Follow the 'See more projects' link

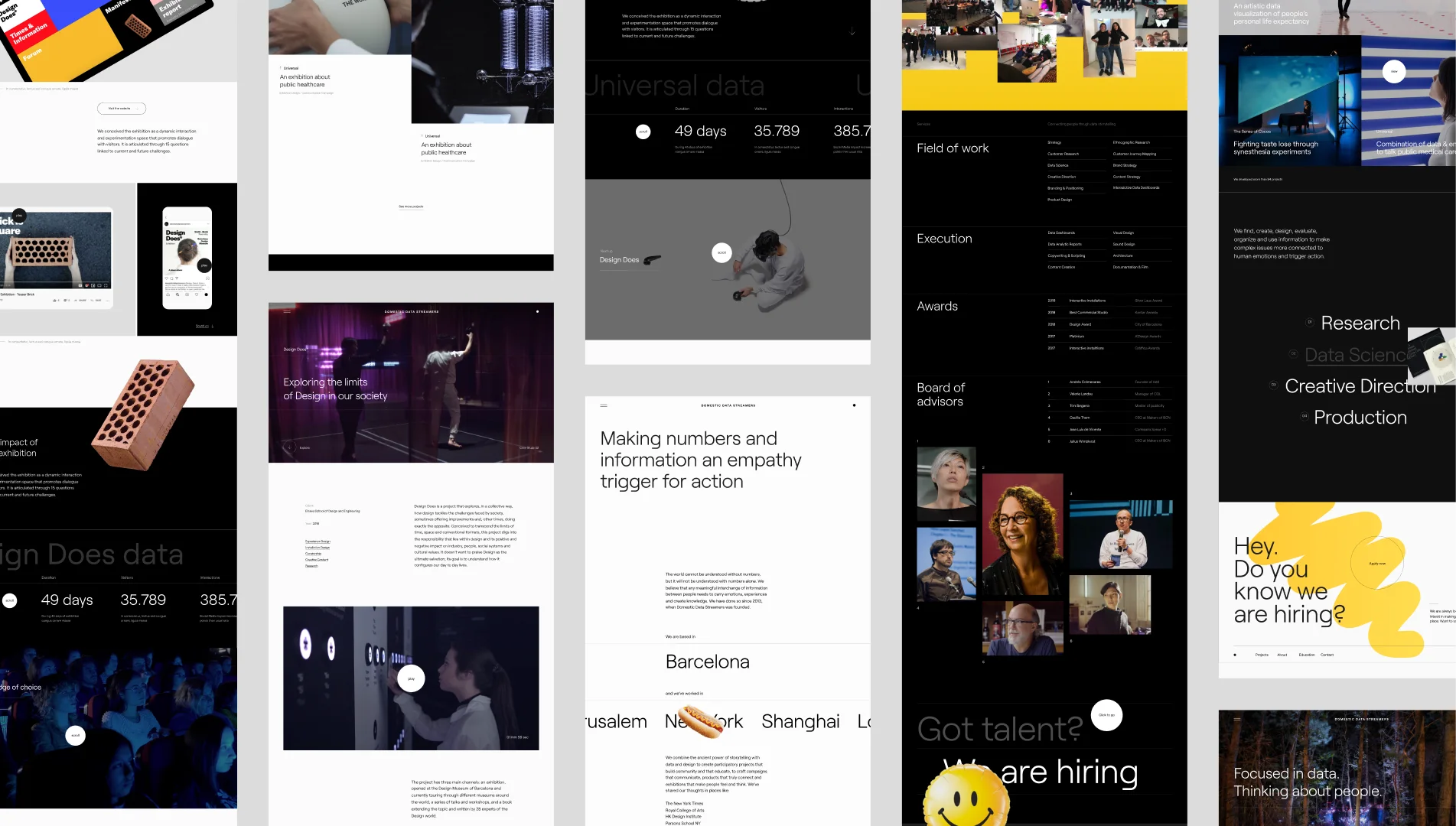411,206
